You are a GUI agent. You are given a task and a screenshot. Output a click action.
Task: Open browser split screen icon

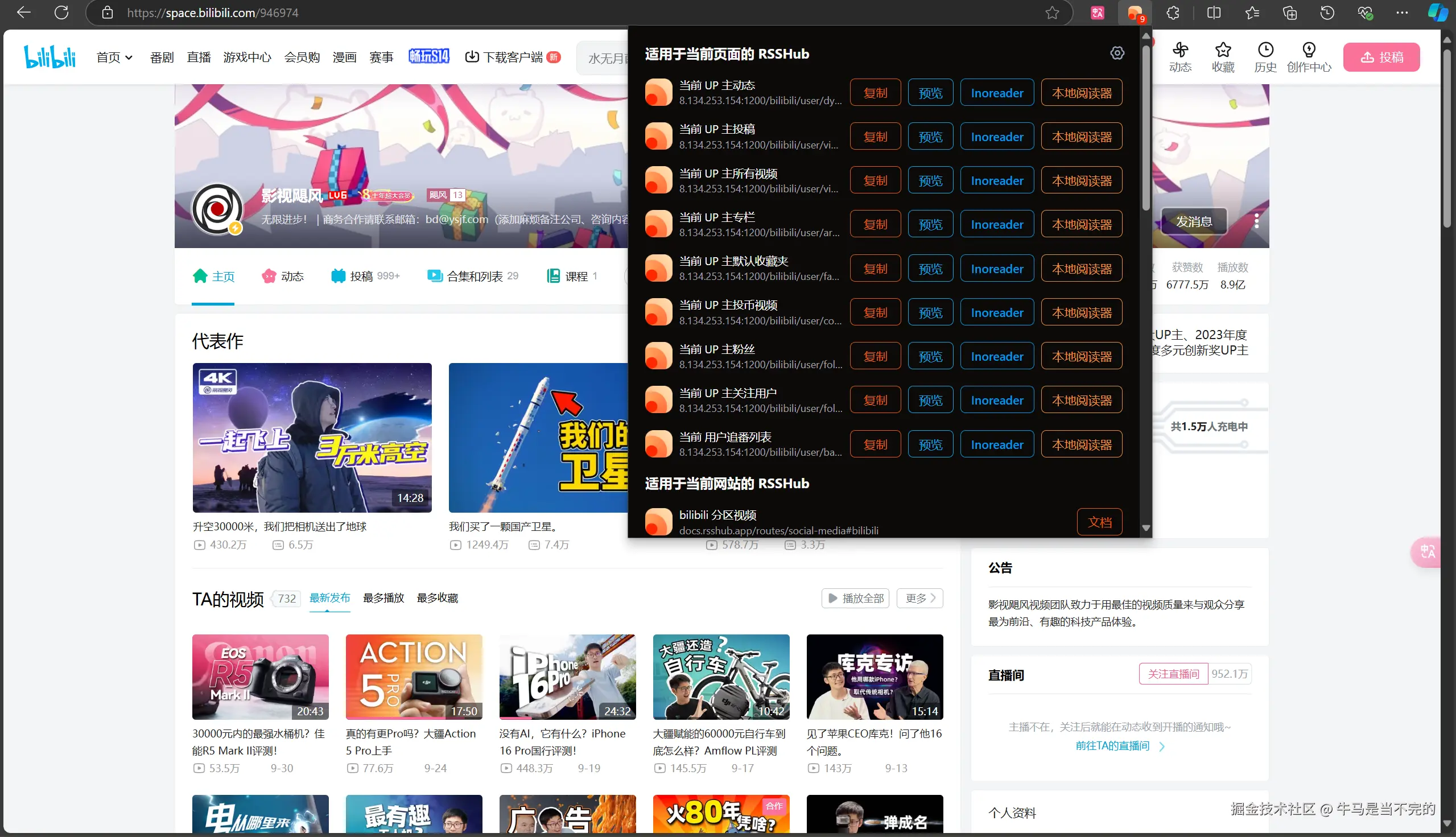click(x=1214, y=13)
